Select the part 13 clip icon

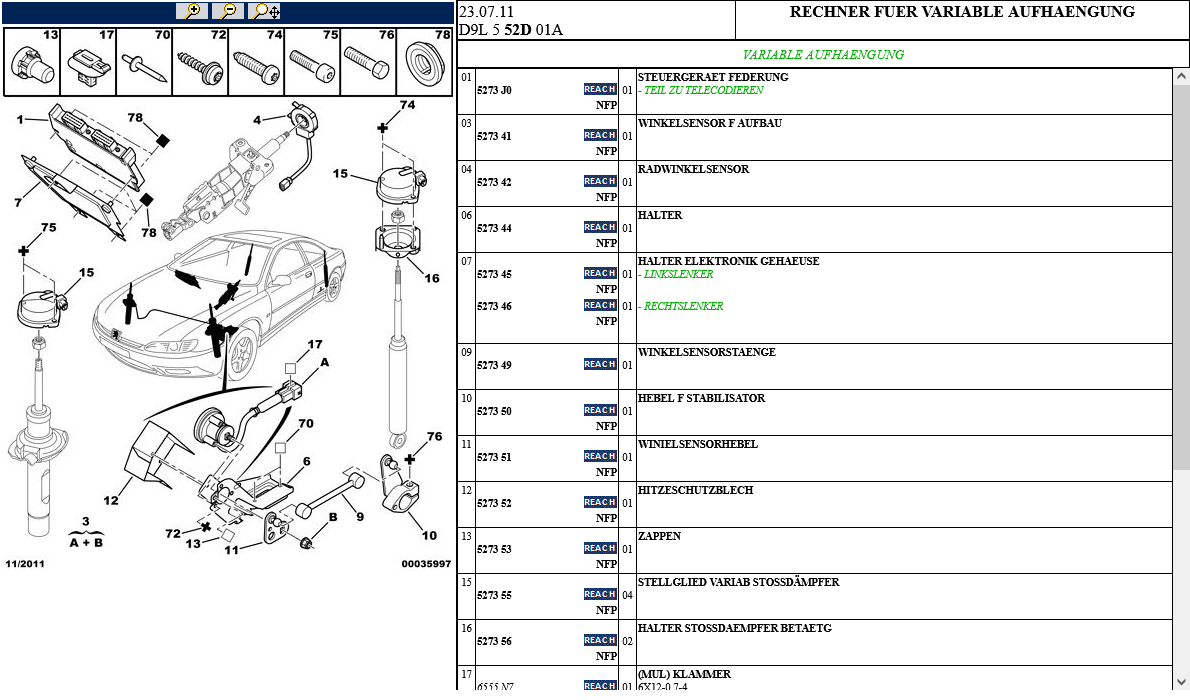(32, 62)
